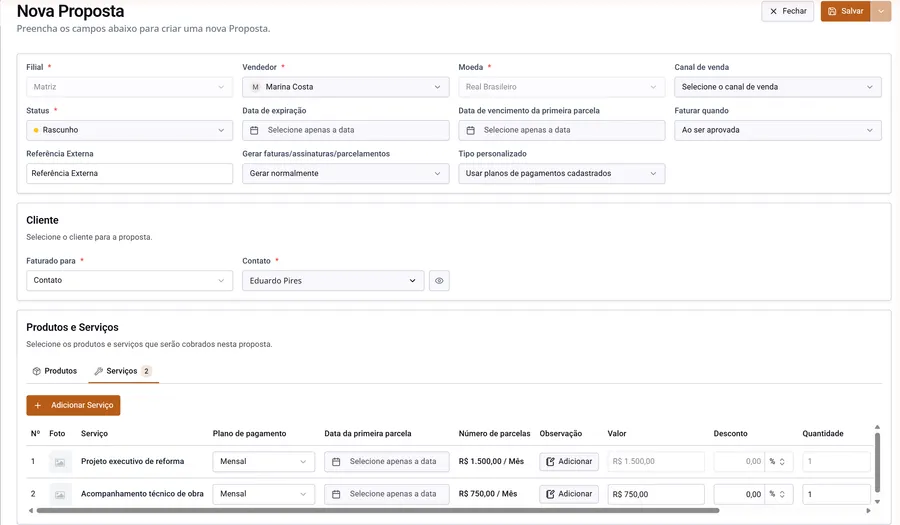Save the proposal with Salvar

845,11
